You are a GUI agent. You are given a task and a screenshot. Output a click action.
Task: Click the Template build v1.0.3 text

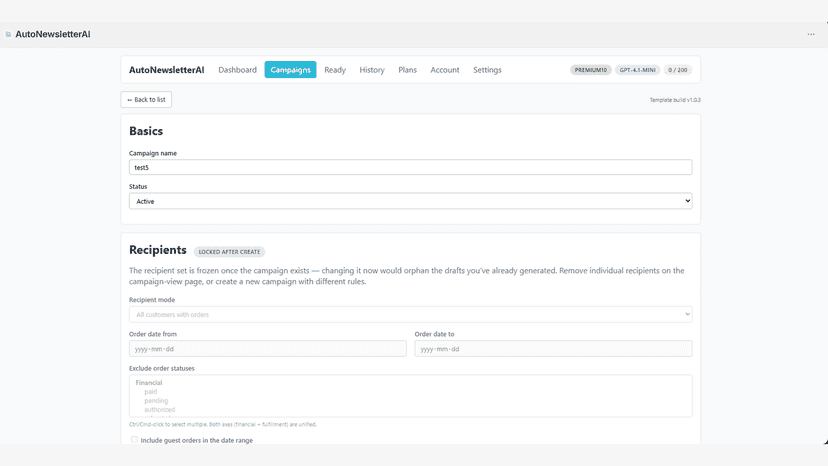675,100
